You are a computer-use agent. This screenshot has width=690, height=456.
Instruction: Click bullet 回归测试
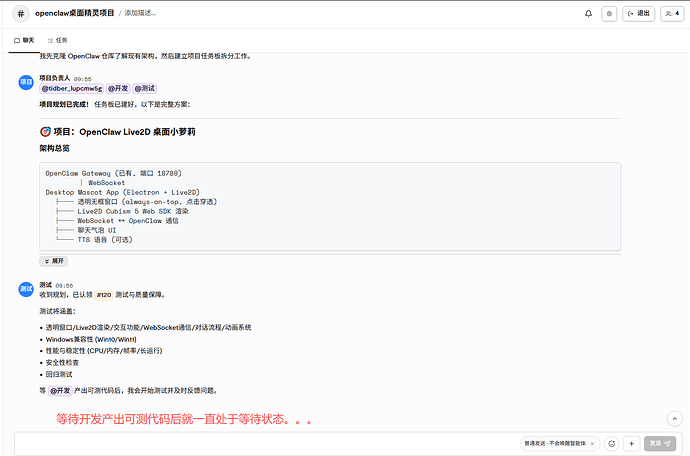[59, 375]
